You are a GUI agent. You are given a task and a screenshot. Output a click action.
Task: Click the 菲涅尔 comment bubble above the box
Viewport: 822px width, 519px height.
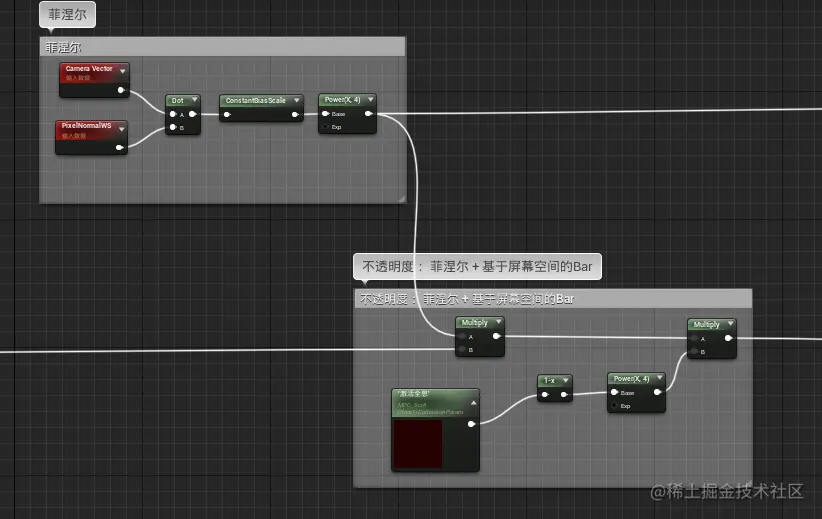click(x=67, y=15)
